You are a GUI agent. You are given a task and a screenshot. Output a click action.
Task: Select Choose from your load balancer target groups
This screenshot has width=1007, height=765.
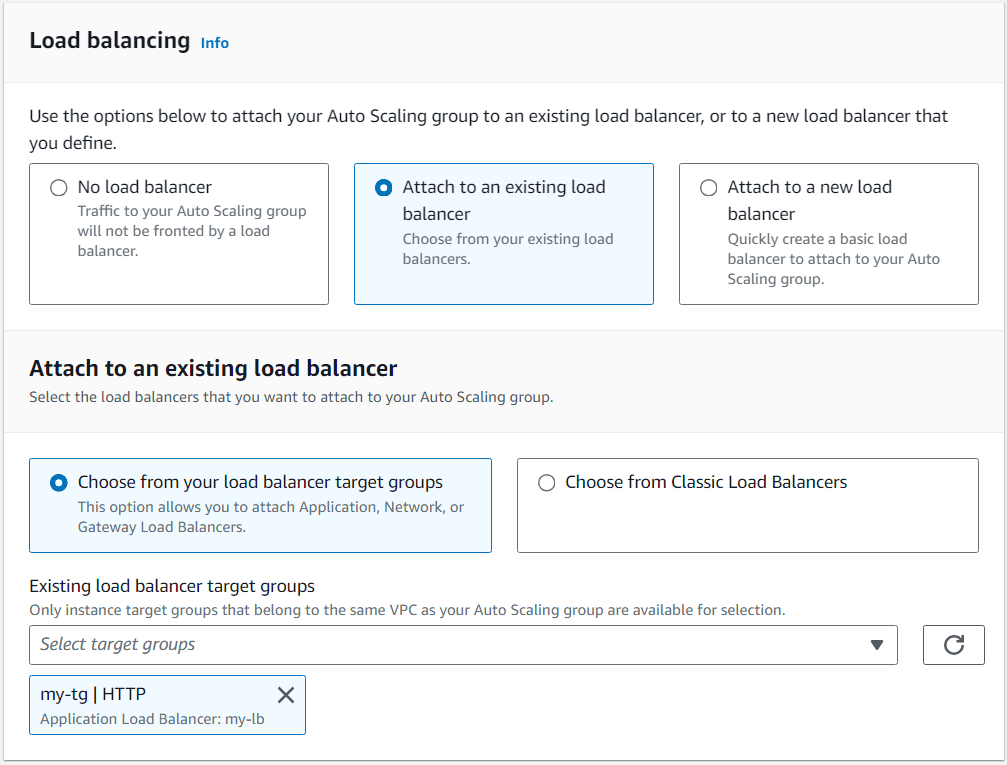point(58,481)
